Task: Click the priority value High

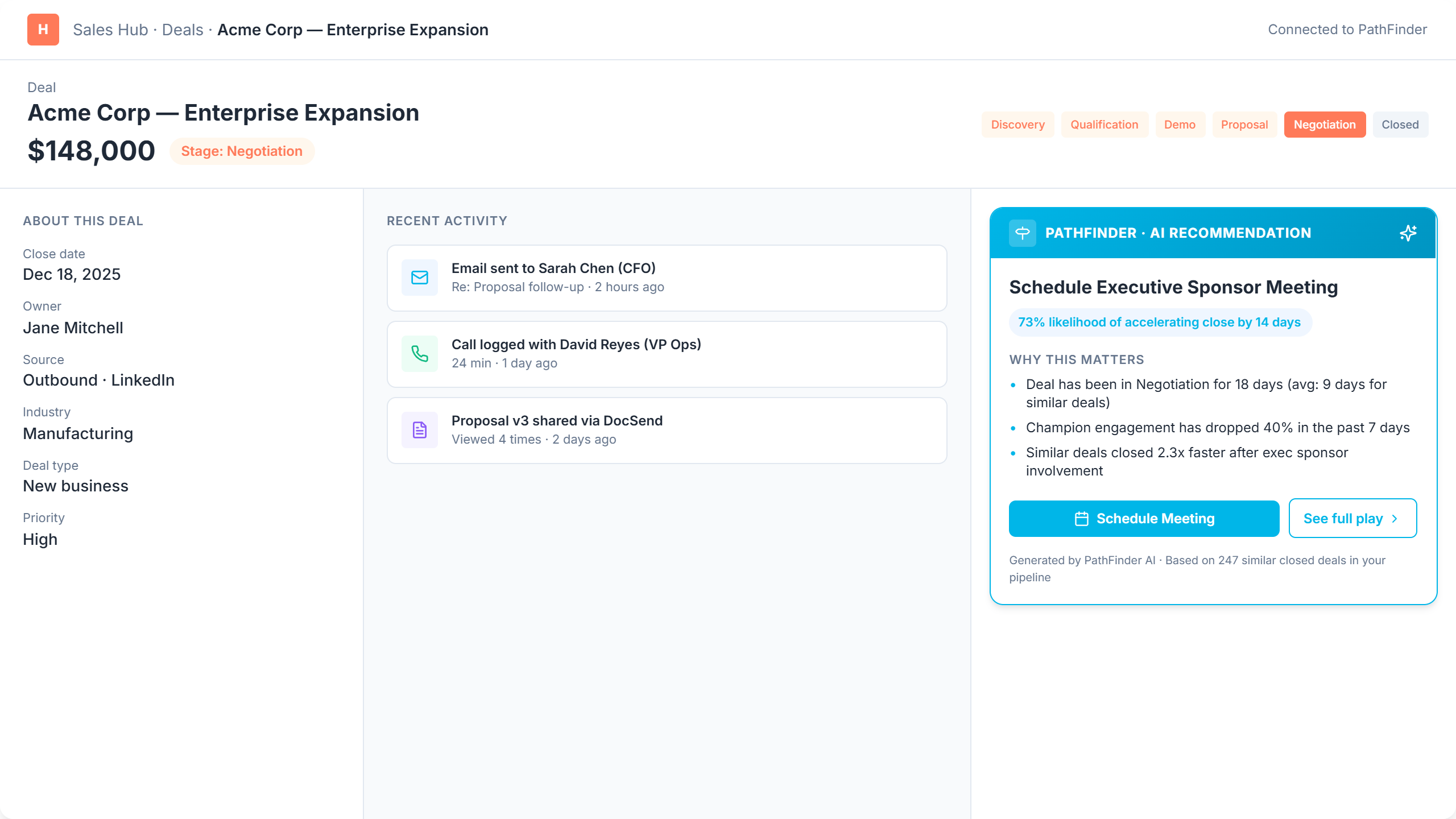Action: (x=40, y=540)
